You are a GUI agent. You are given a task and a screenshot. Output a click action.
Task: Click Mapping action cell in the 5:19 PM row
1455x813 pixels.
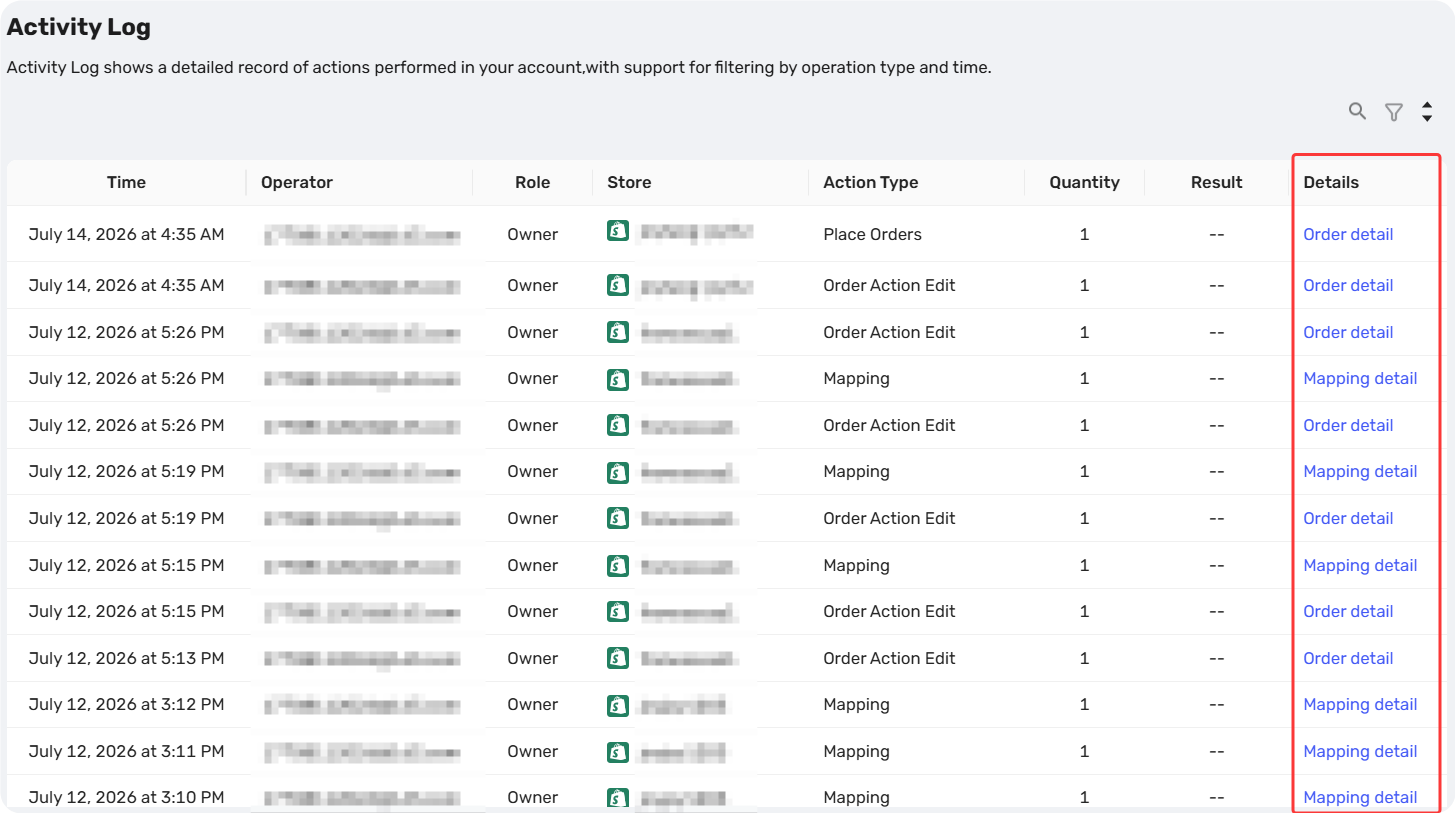pyautogui.click(x=856, y=471)
